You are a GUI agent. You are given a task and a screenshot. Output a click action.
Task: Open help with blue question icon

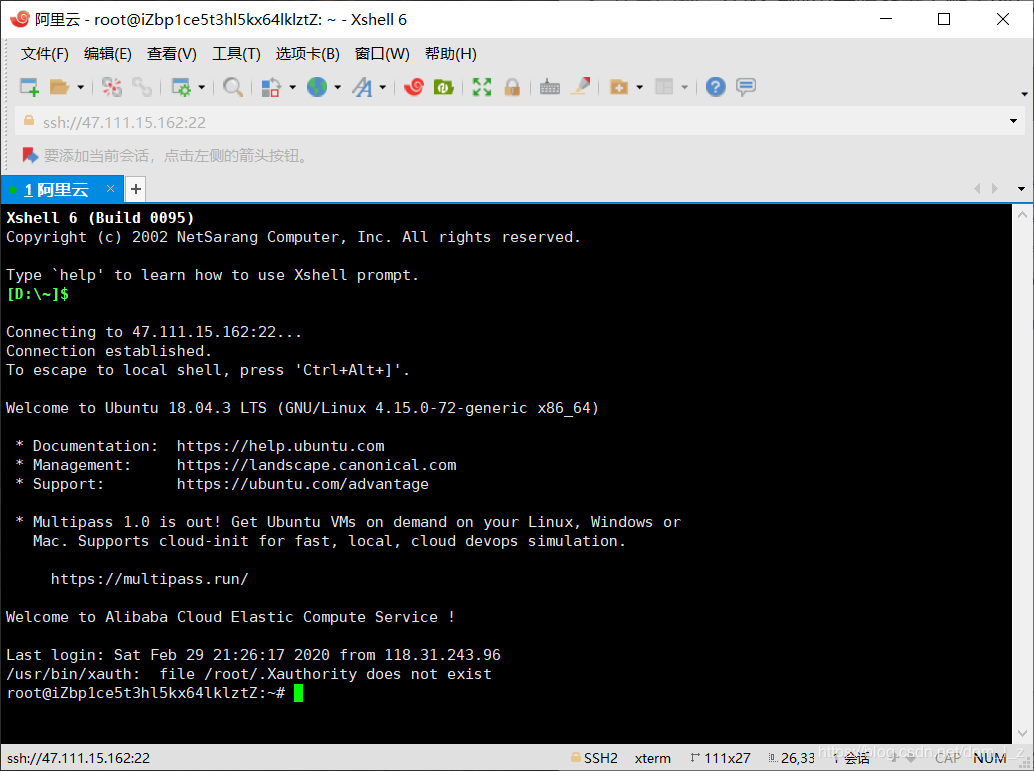(715, 87)
